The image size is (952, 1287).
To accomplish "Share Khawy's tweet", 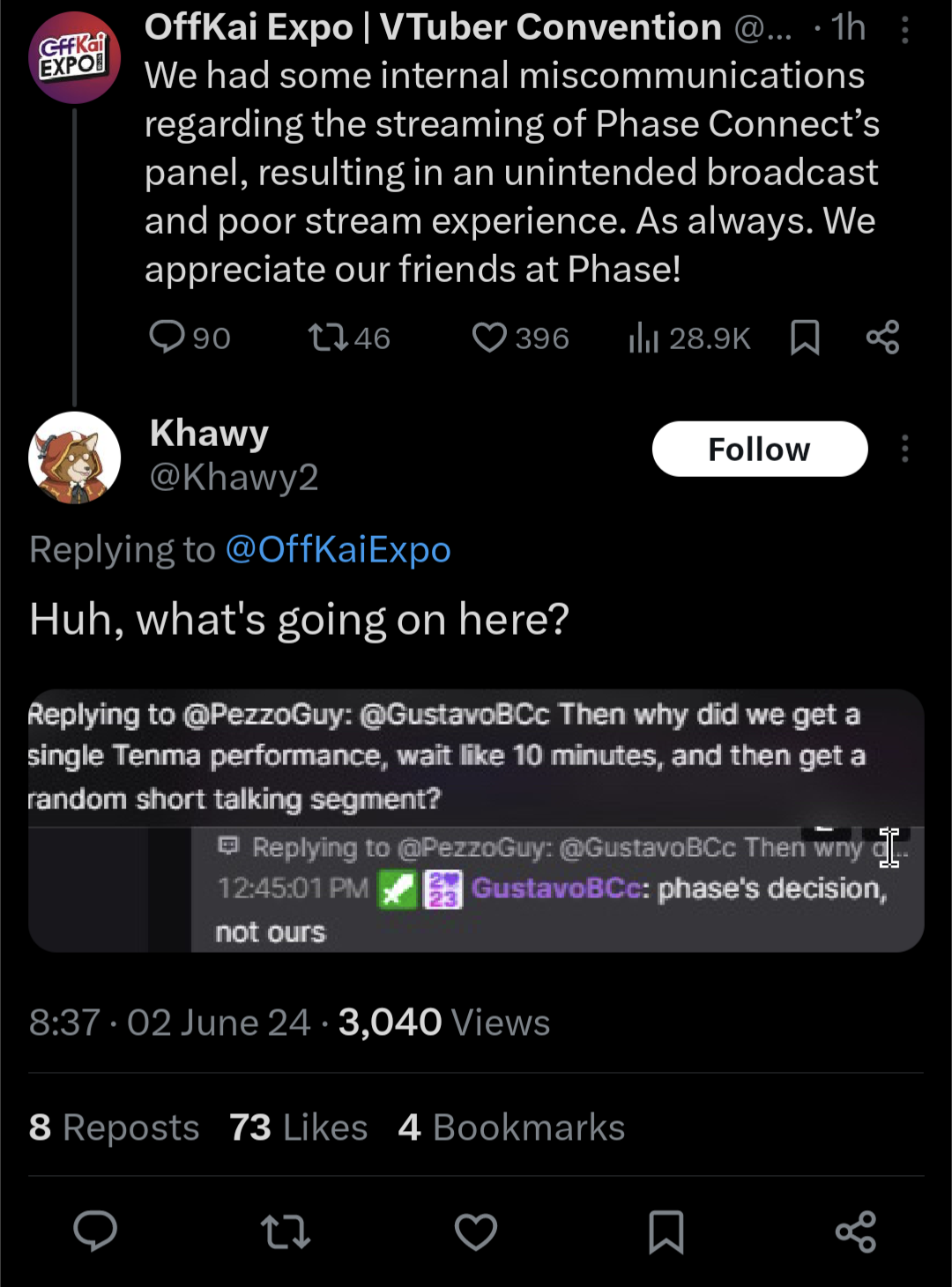I will (856, 1231).
